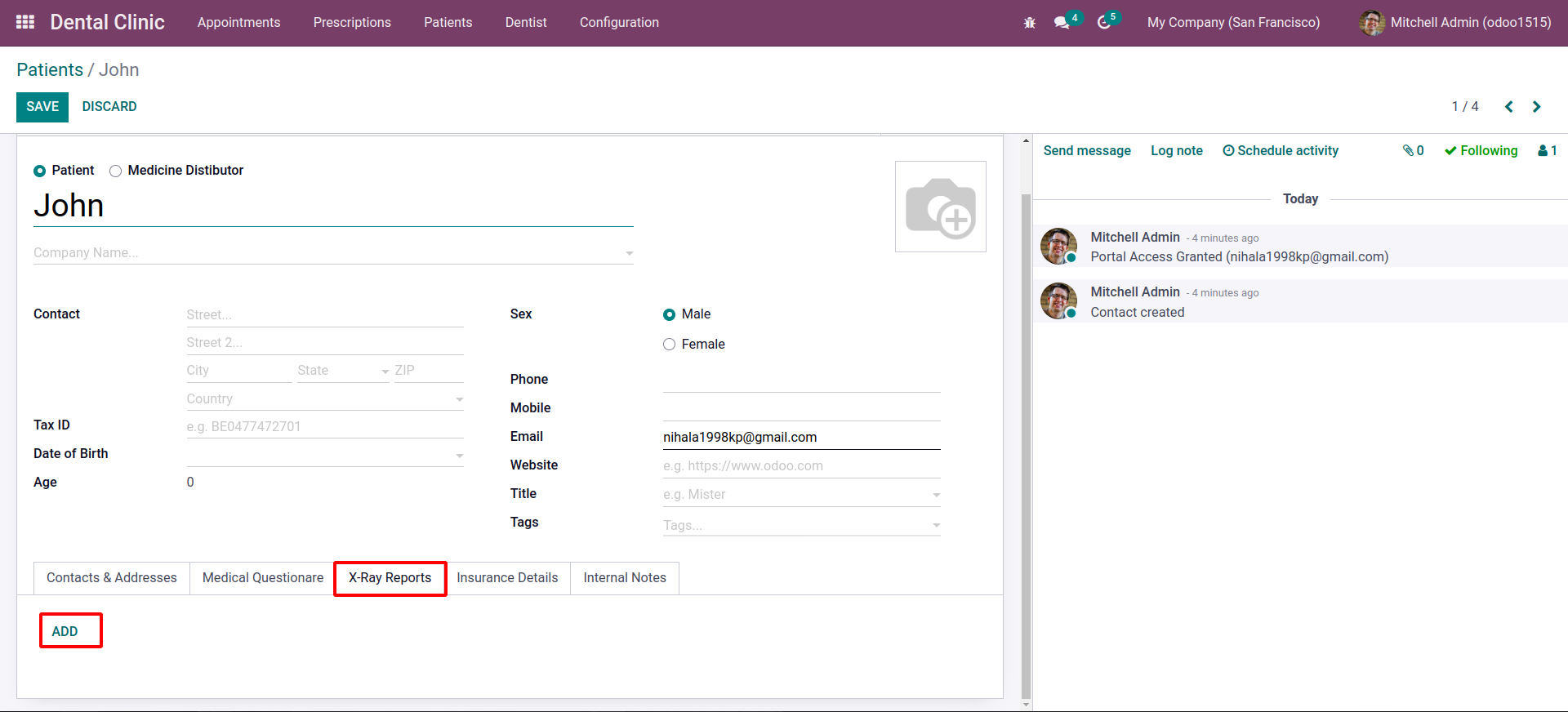Open the conversations chat icon
The image size is (1568, 712).
pos(1062,23)
